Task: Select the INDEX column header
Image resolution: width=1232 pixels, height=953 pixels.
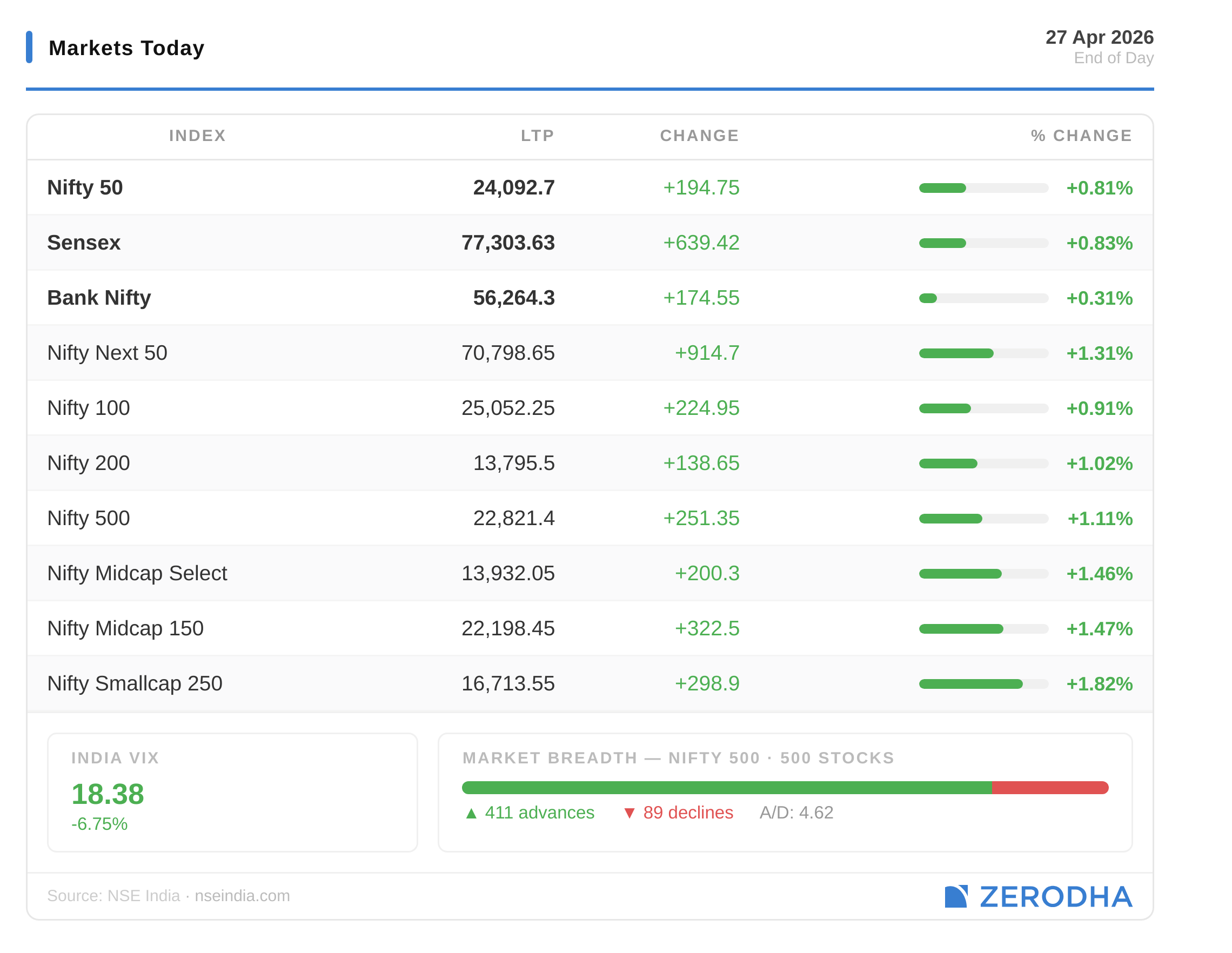Action: click(x=197, y=136)
